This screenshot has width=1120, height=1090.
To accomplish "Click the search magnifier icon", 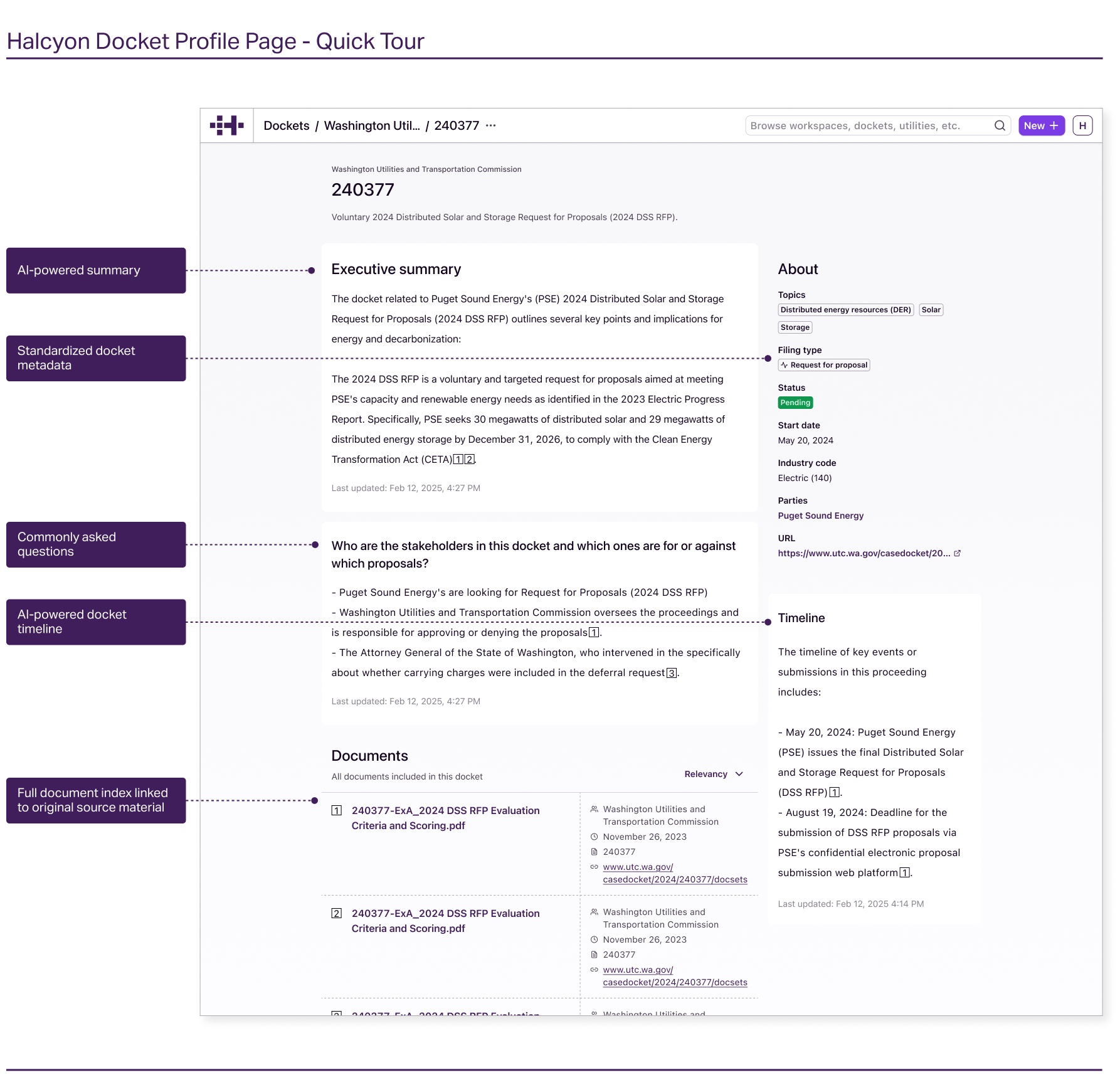I will pos(999,125).
